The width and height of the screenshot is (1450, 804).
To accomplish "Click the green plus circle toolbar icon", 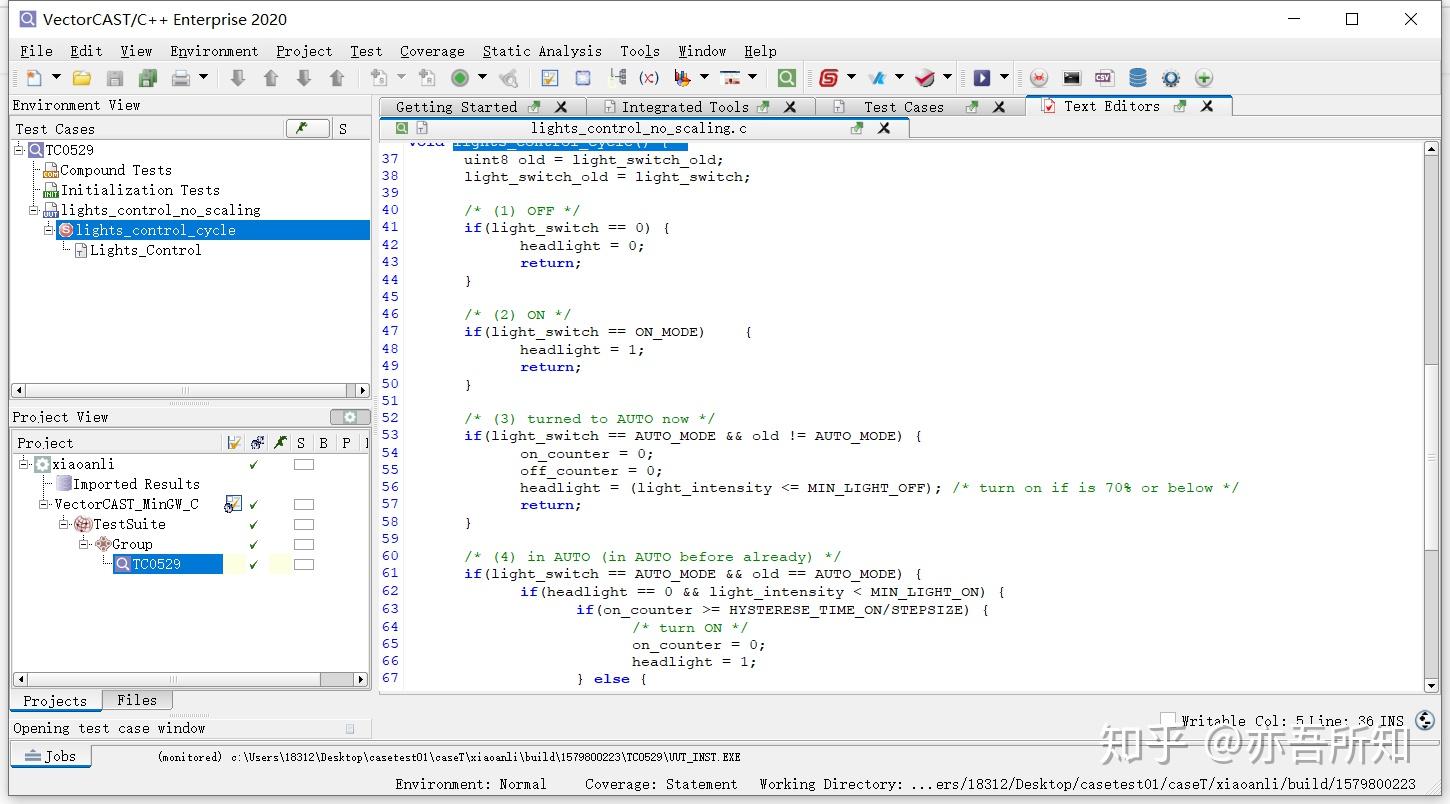I will (x=1204, y=78).
